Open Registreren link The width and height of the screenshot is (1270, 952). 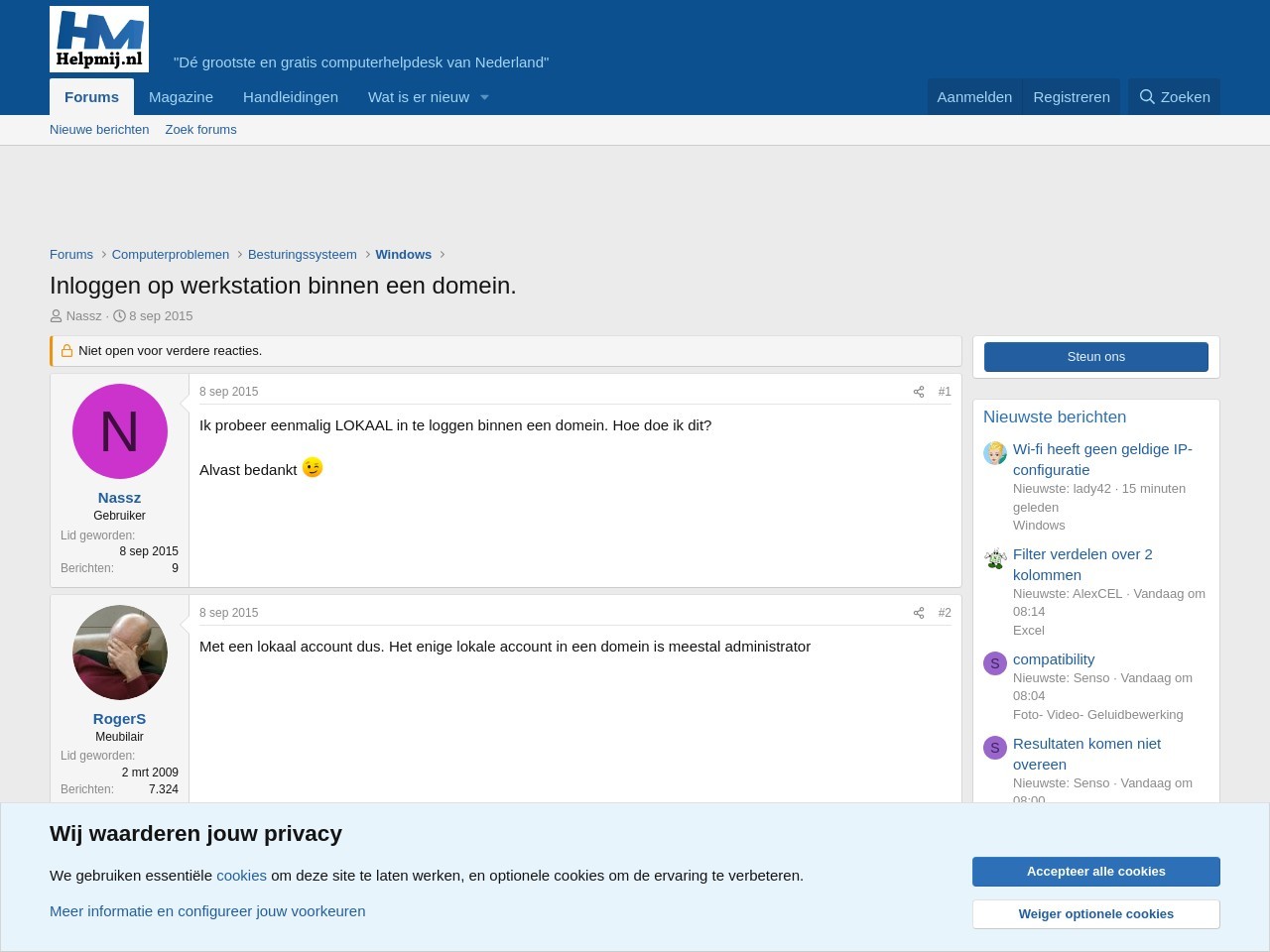point(1071,97)
